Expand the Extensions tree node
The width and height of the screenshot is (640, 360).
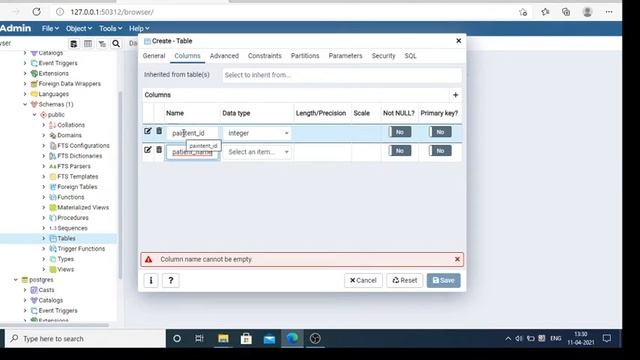(25, 73)
